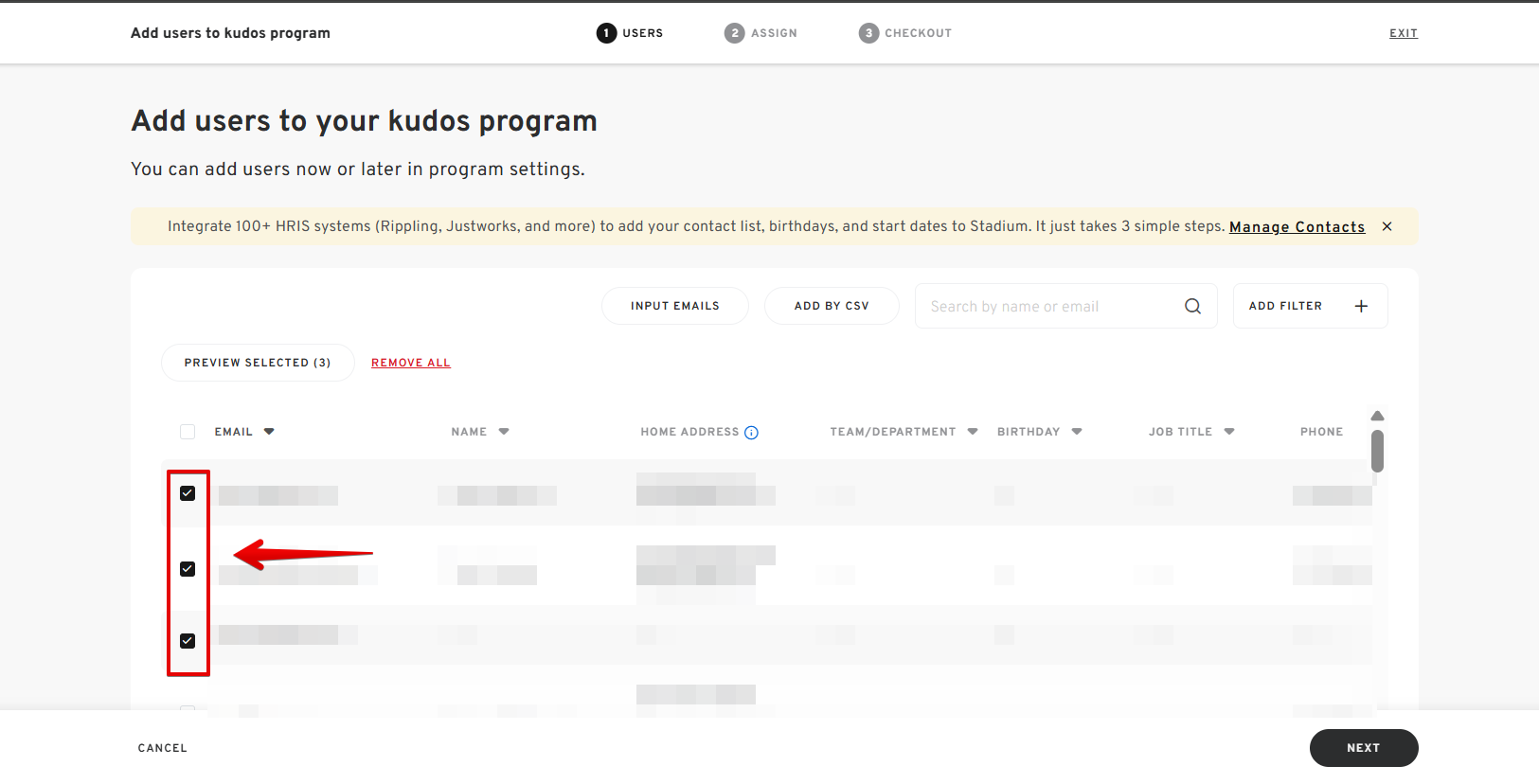1539x784 pixels.
Task: Click Remove All link
Action: tap(411, 363)
